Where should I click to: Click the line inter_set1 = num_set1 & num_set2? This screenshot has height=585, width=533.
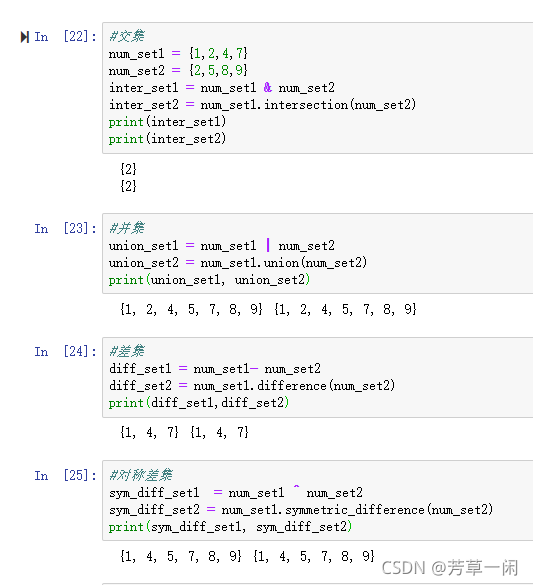222,88
